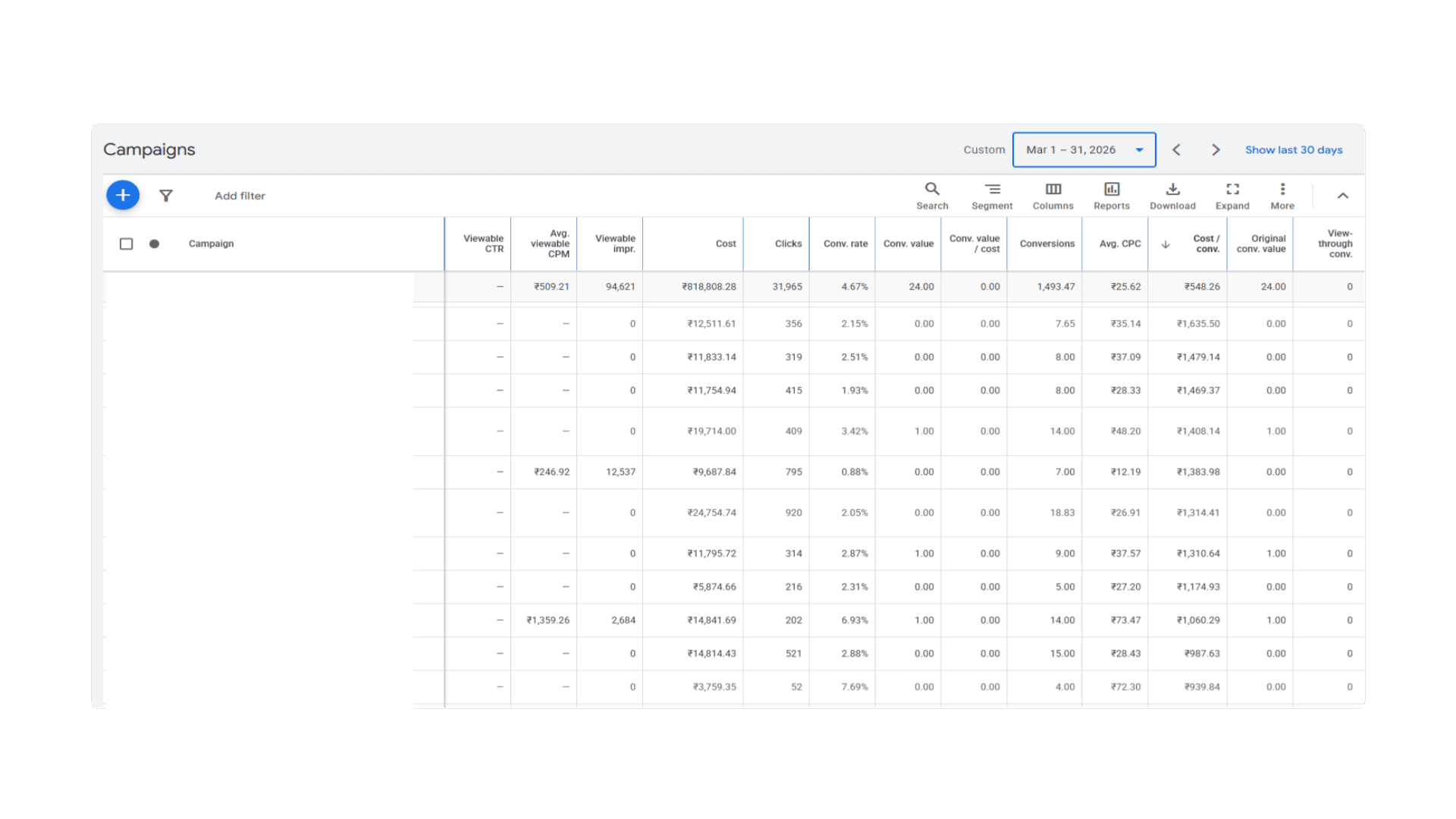Image resolution: width=1456 pixels, height=819 pixels.
Task: Select all campaigns checkbox in header
Action: [127, 244]
